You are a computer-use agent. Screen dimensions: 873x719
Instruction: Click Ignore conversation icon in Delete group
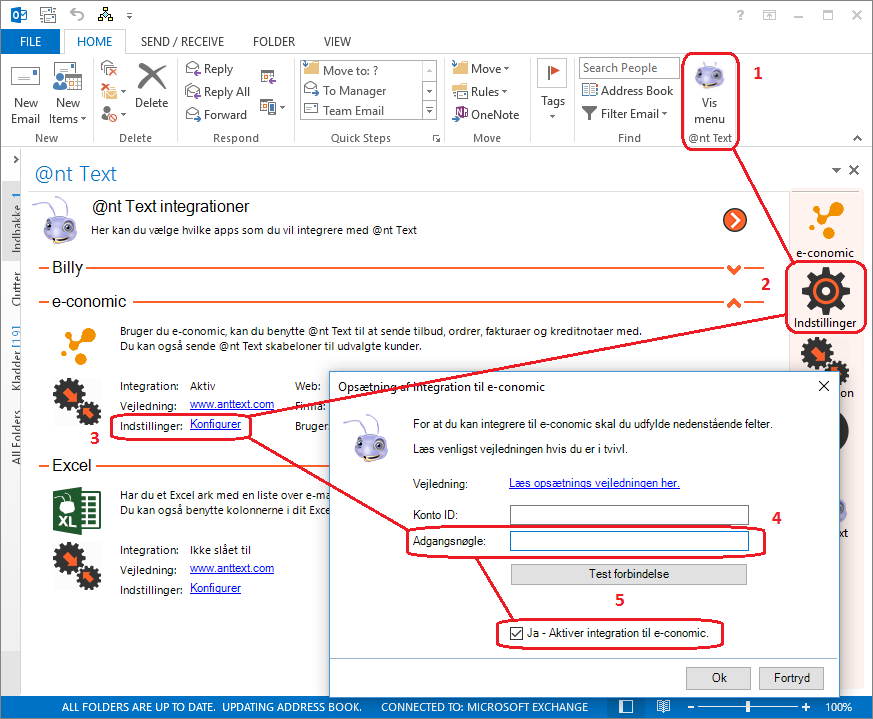[x=109, y=69]
